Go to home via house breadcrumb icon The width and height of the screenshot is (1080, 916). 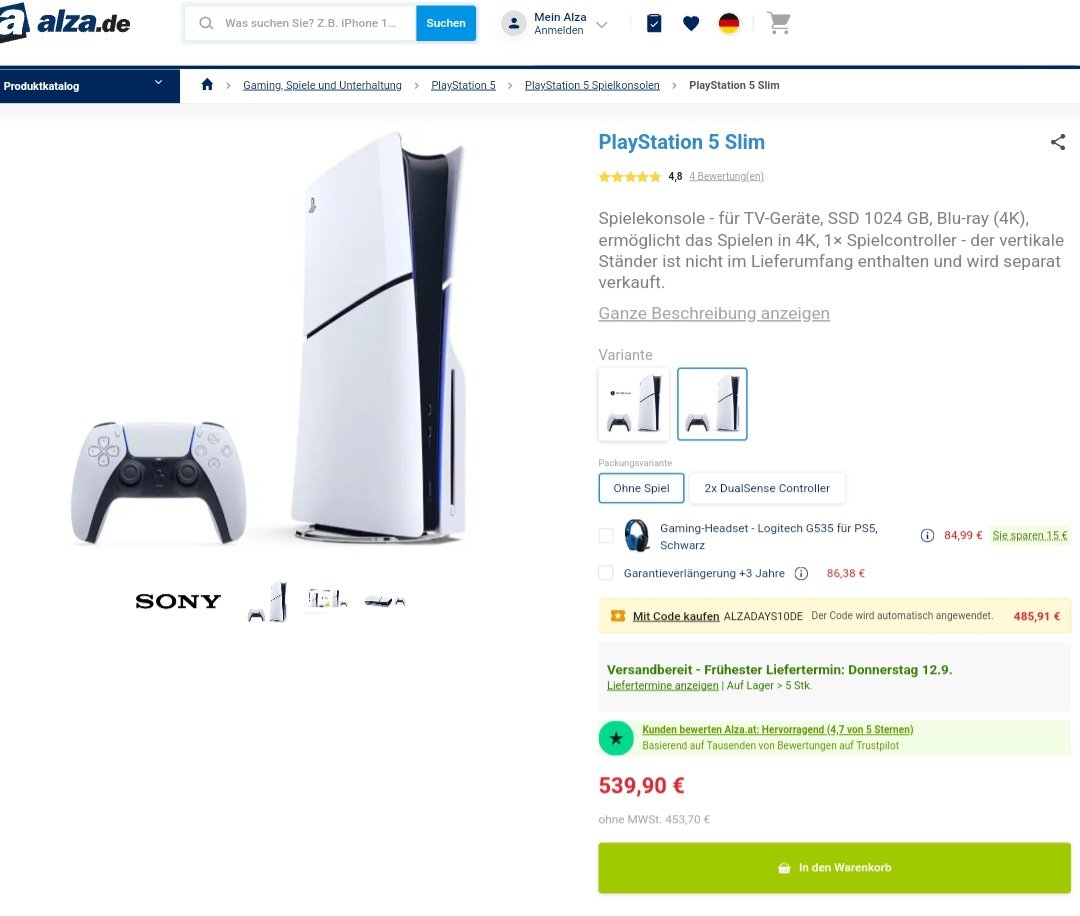(x=207, y=85)
